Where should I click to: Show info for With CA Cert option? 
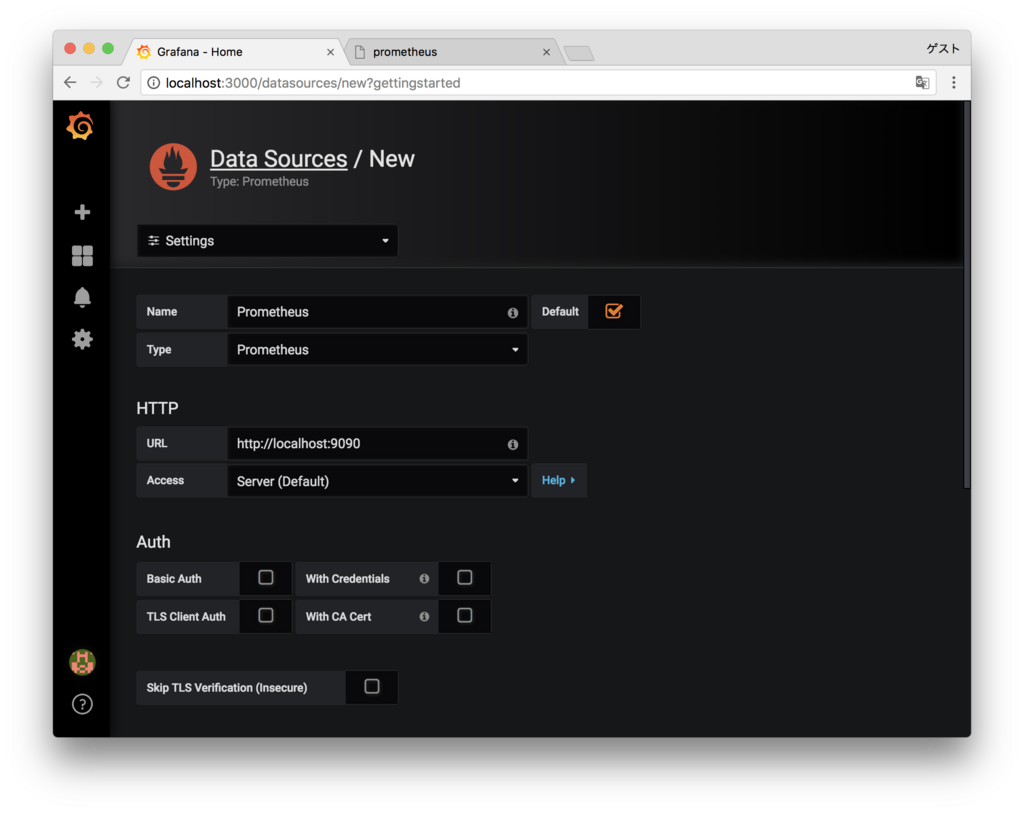coord(424,617)
